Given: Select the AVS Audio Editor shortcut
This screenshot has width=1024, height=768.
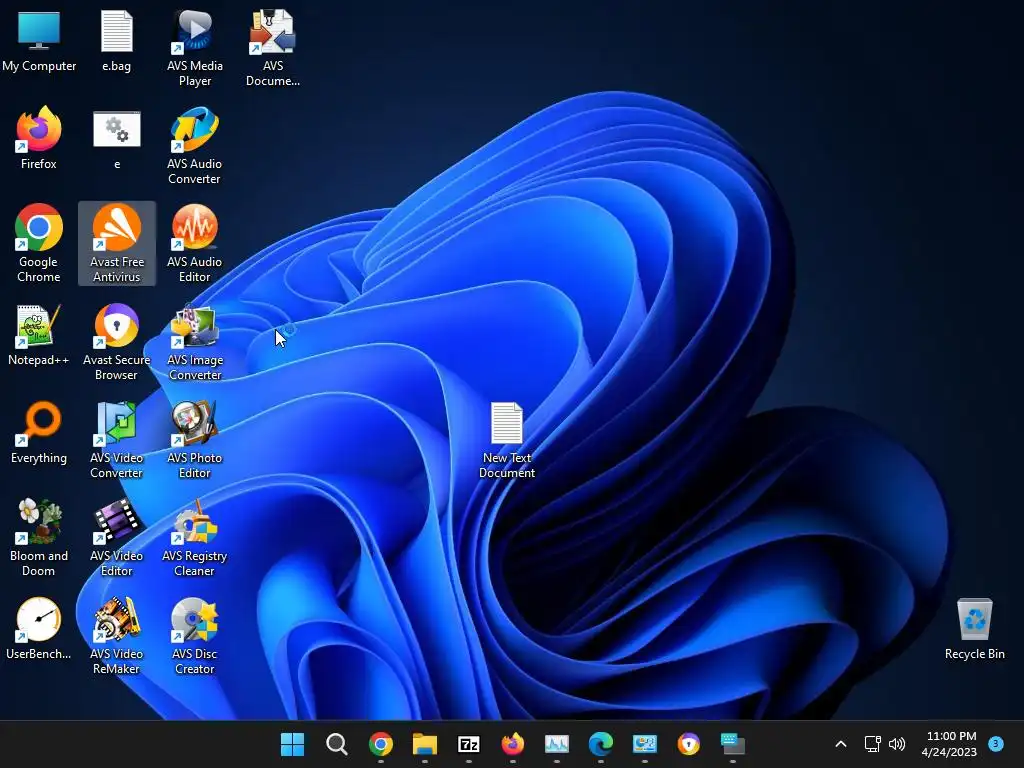Looking at the screenshot, I should [x=195, y=244].
